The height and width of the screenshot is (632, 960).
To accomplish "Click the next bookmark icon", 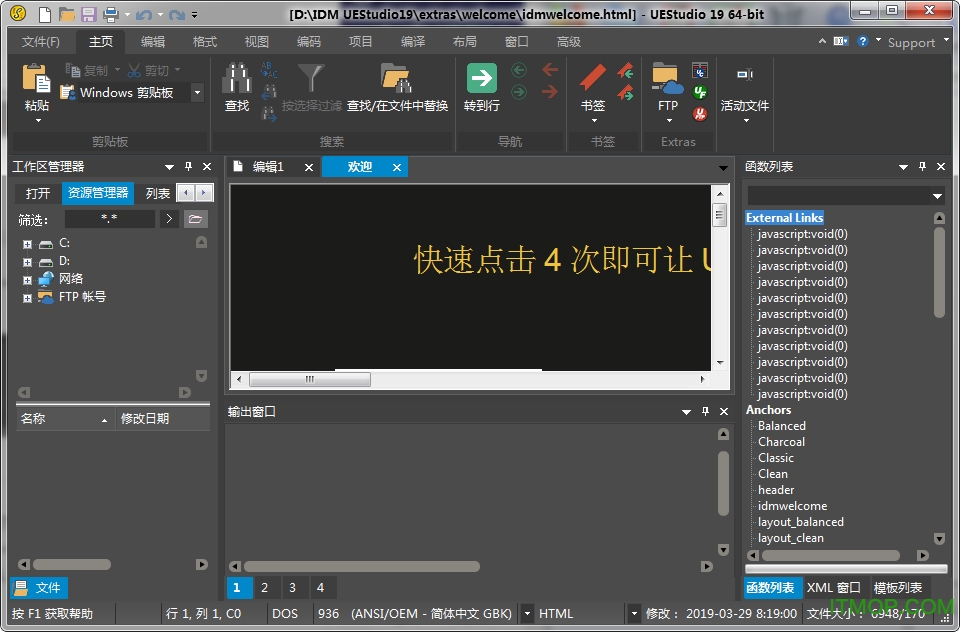I will (x=625, y=92).
